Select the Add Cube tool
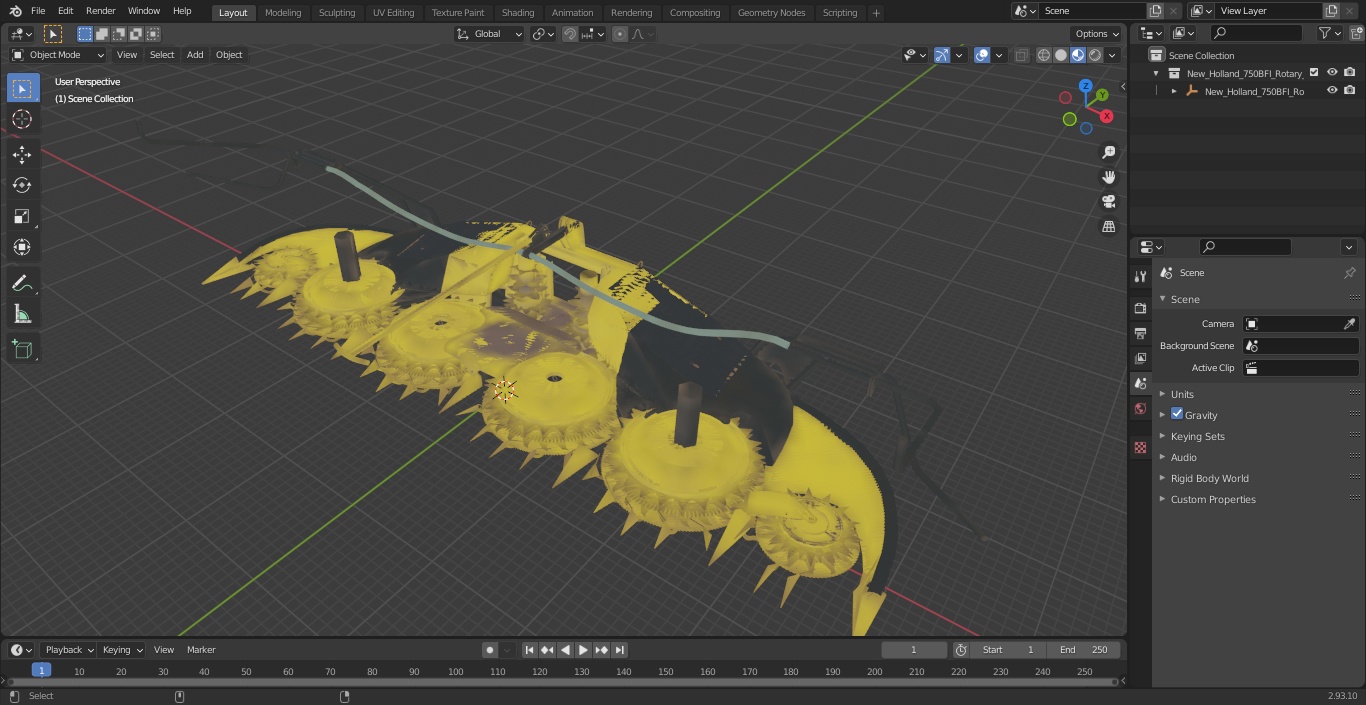The width and height of the screenshot is (1366, 705). tap(22, 349)
